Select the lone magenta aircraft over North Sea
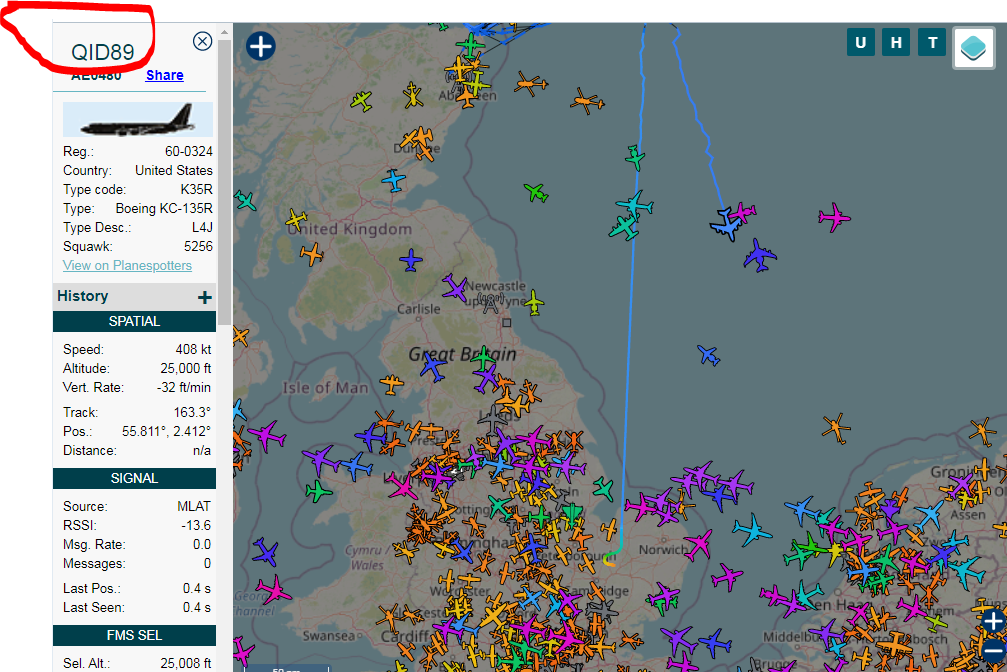 pyautogui.click(x=834, y=217)
